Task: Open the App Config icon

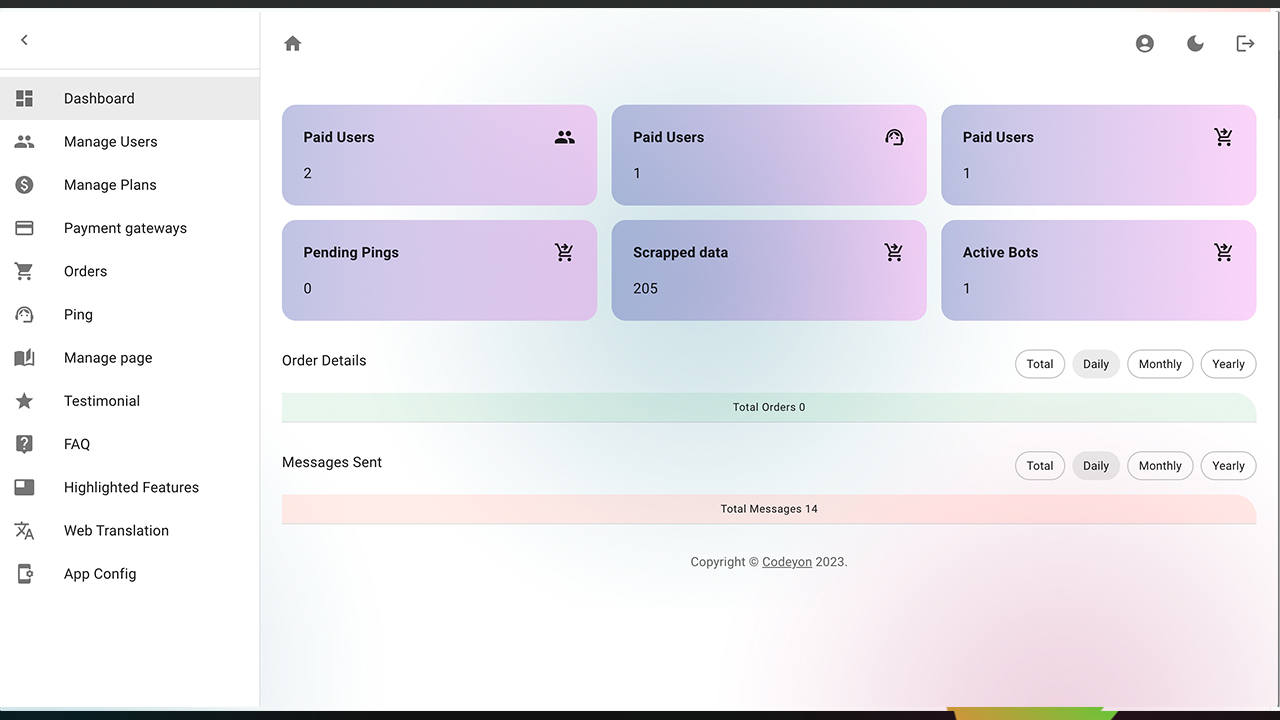Action: 24,573
